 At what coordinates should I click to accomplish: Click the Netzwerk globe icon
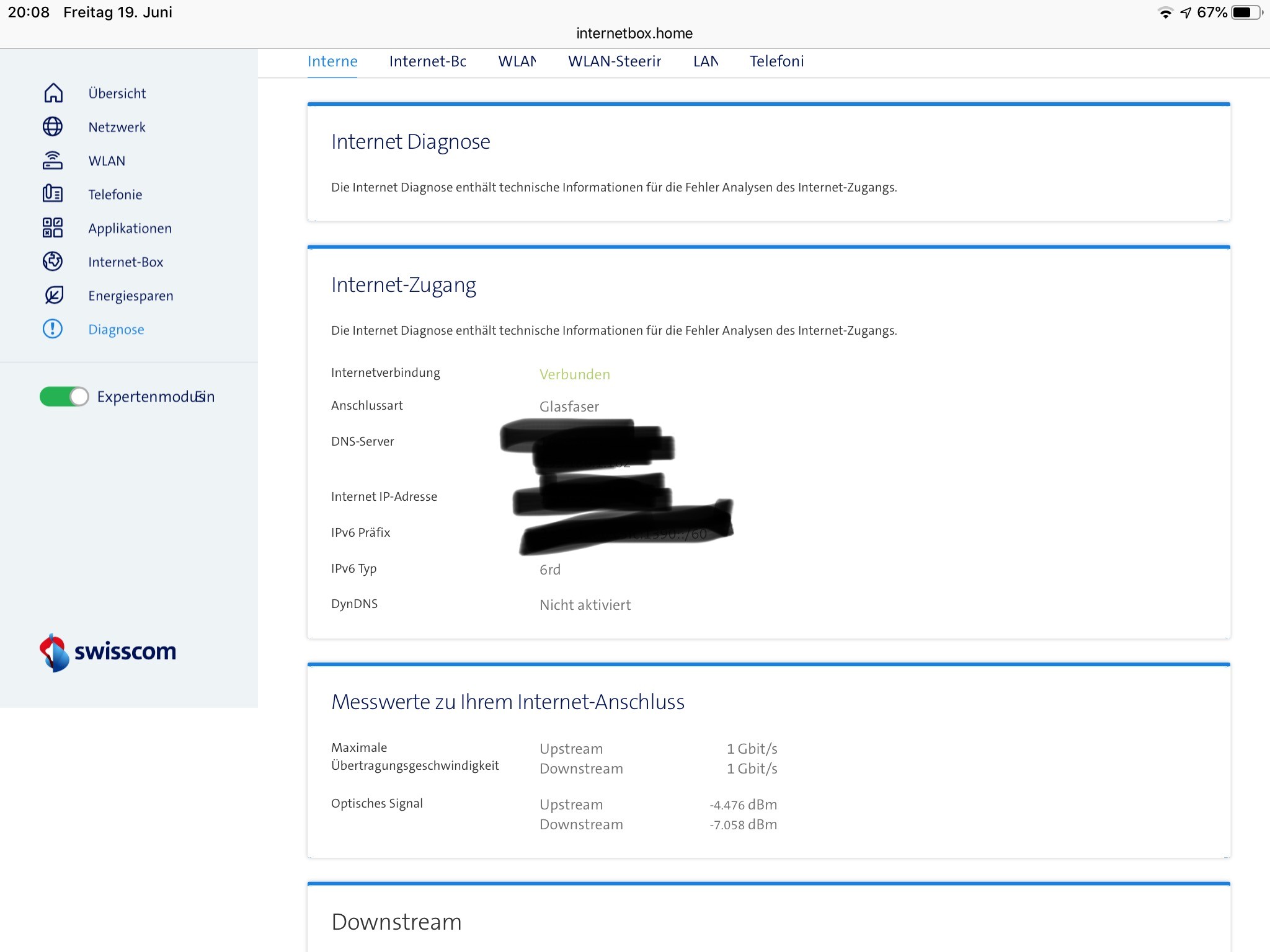(53, 126)
